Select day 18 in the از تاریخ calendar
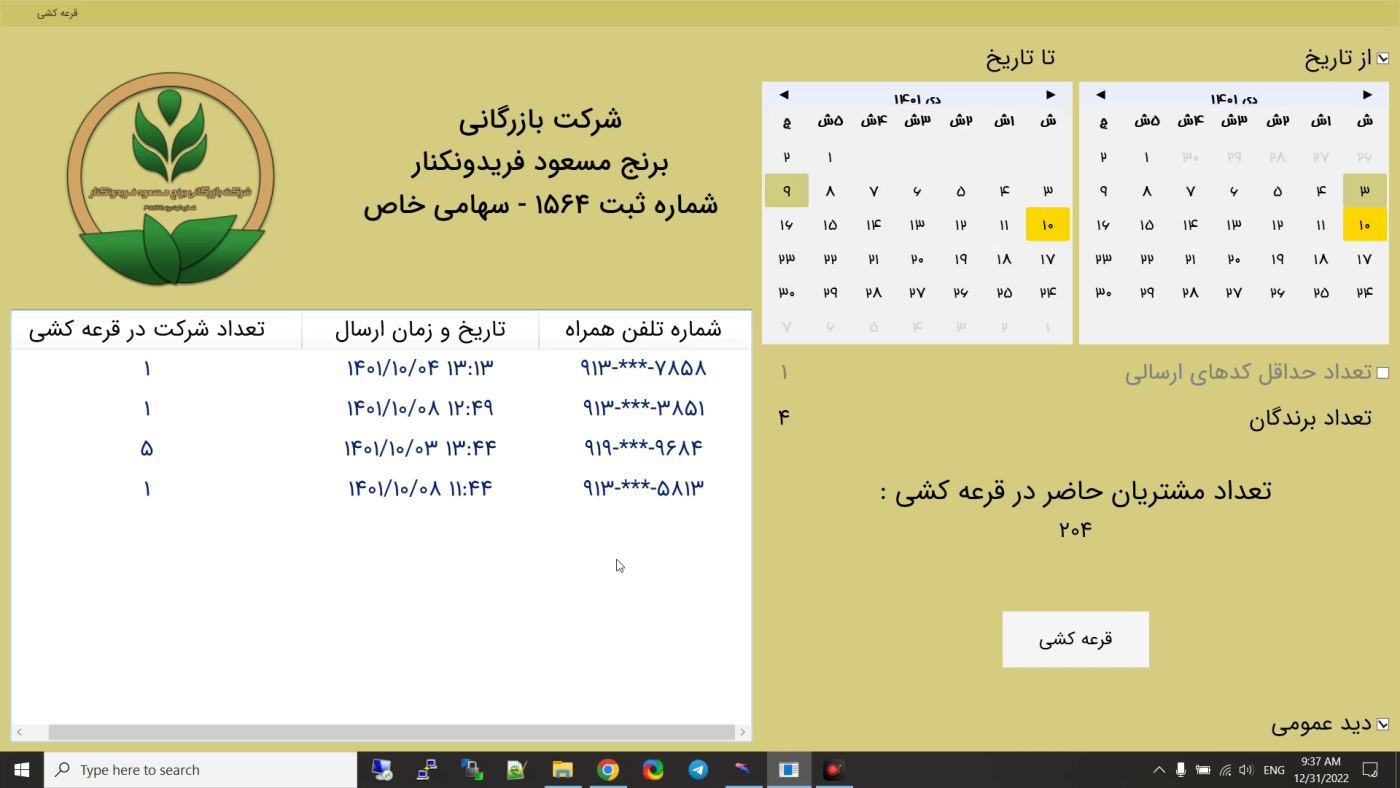Screen dimensions: 1400x788 (1321, 259)
